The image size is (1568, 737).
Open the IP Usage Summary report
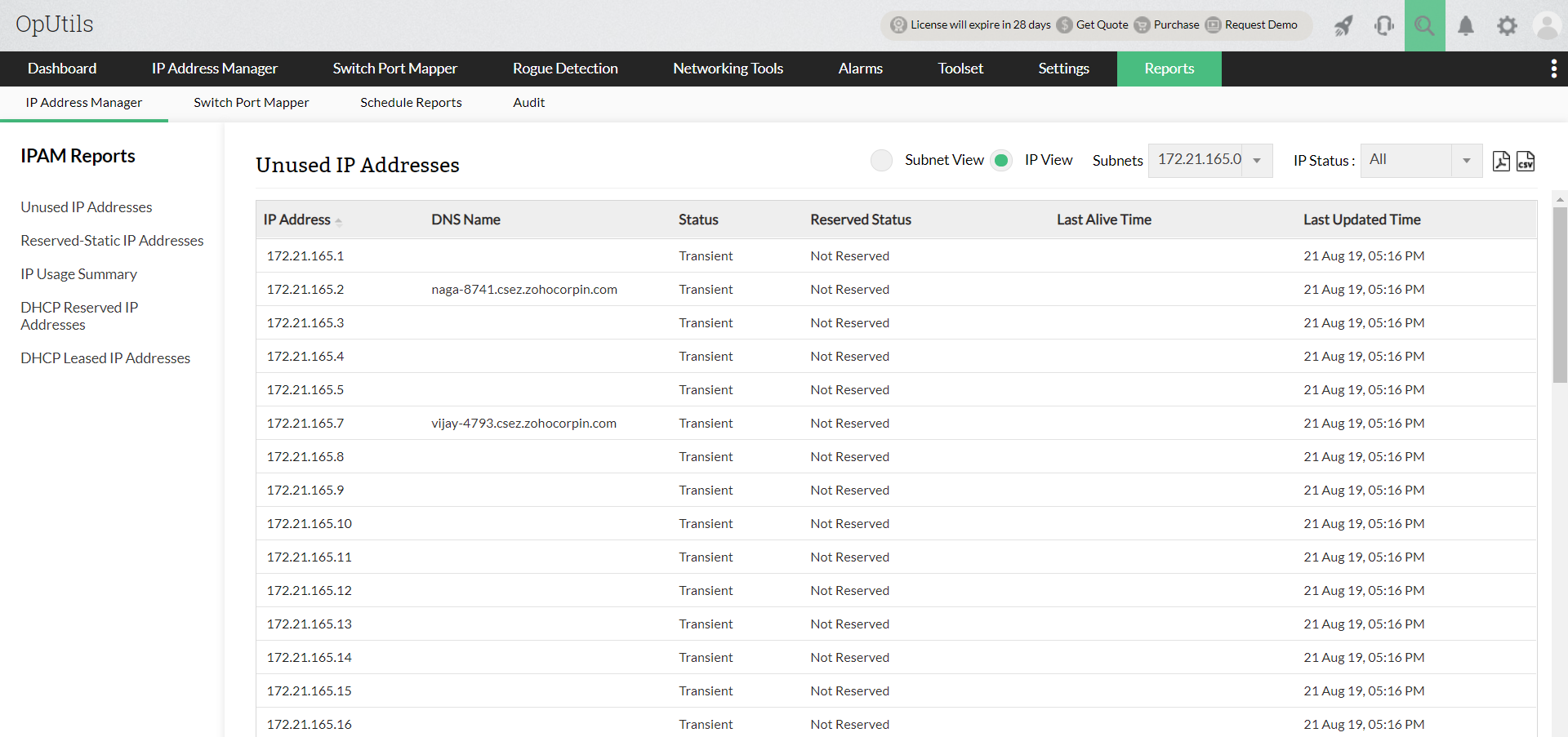tap(79, 274)
